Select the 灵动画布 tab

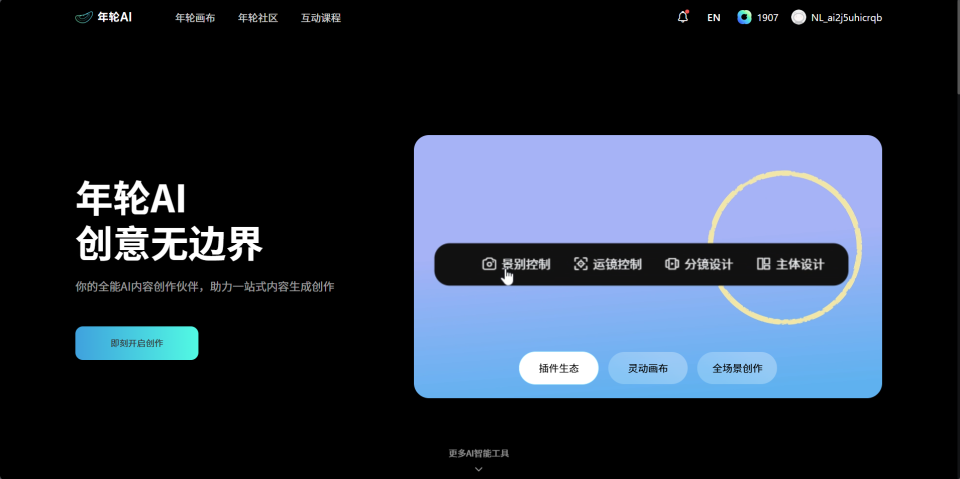648,368
